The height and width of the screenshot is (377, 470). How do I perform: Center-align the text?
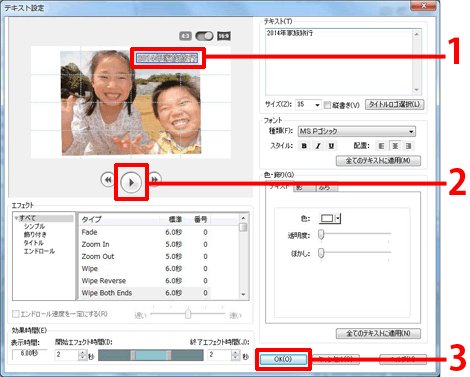point(395,146)
